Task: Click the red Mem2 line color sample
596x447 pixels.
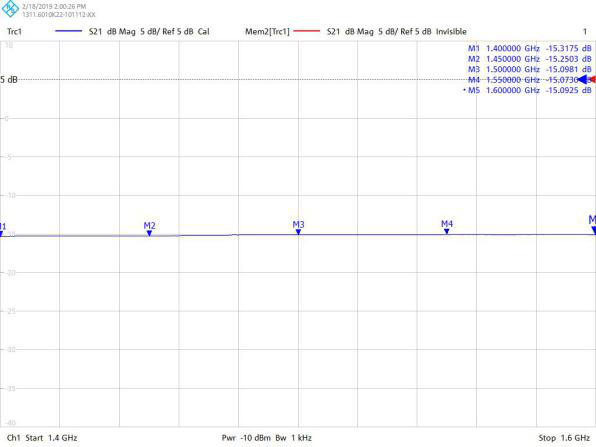Action: [x=307, y=31]
